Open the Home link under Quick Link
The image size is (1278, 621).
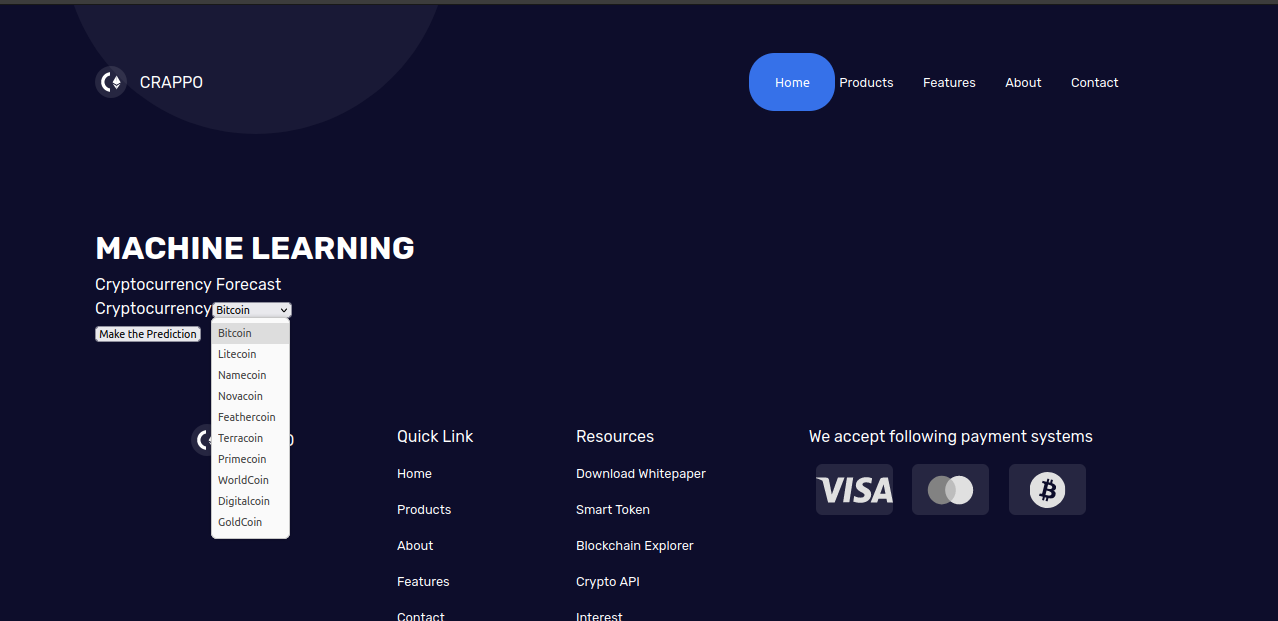[414, 474]
